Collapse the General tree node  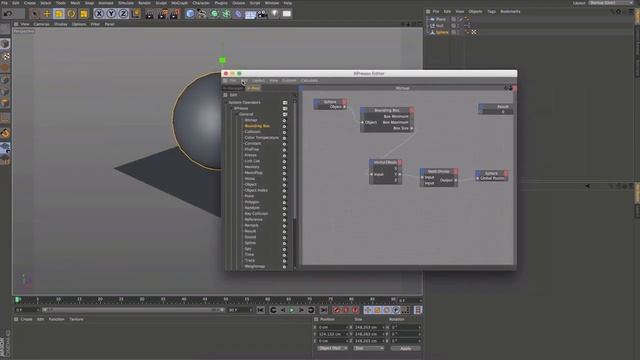[237, 114]
